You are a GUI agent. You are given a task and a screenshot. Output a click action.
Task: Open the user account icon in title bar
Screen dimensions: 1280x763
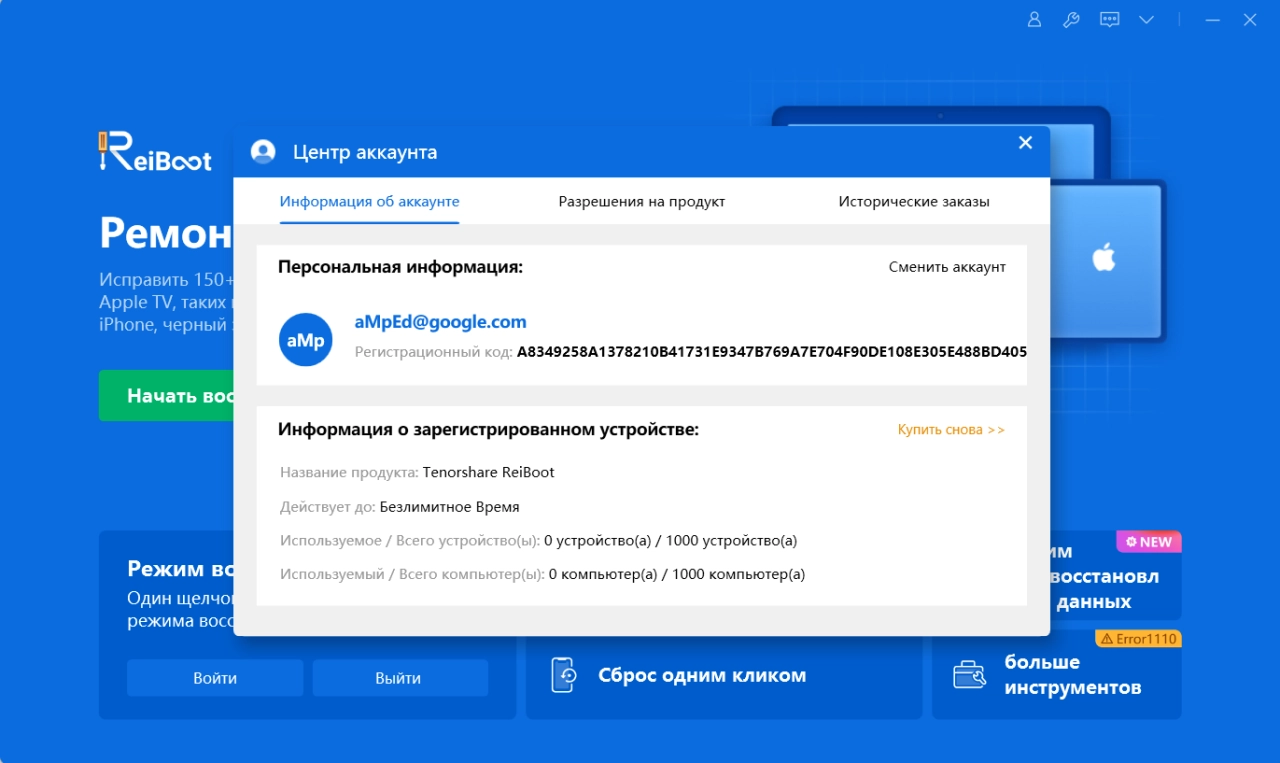pyautogui.click(x=1035, y=20)
